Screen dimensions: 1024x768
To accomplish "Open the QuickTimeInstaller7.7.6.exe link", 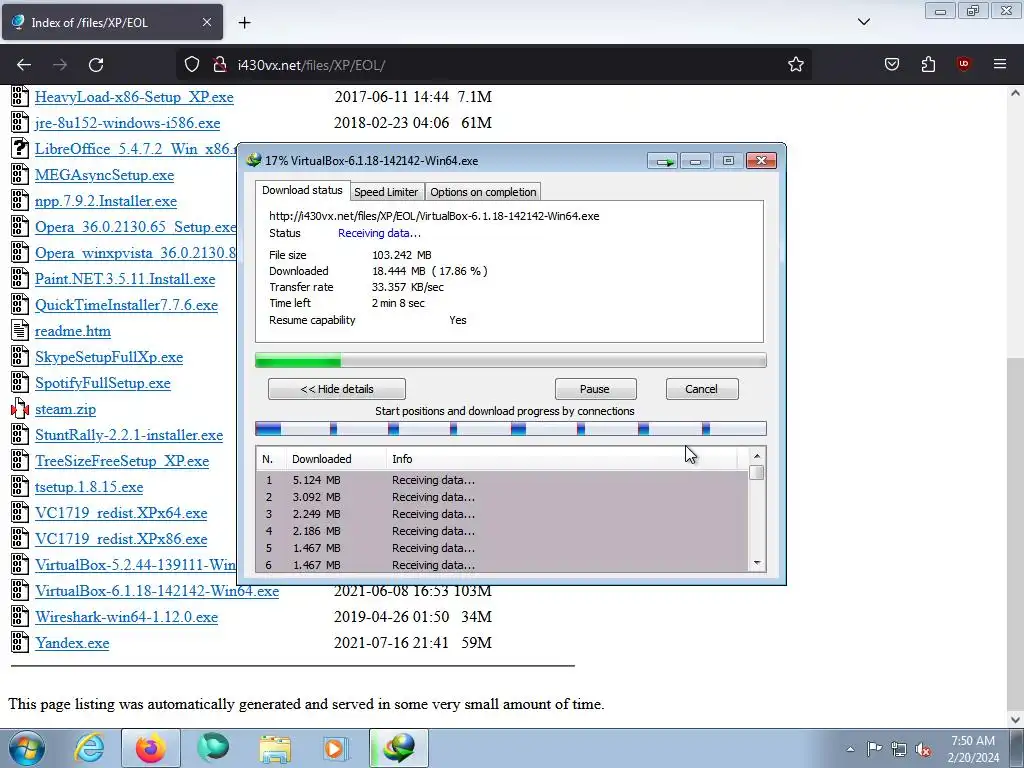I will 126,305.
